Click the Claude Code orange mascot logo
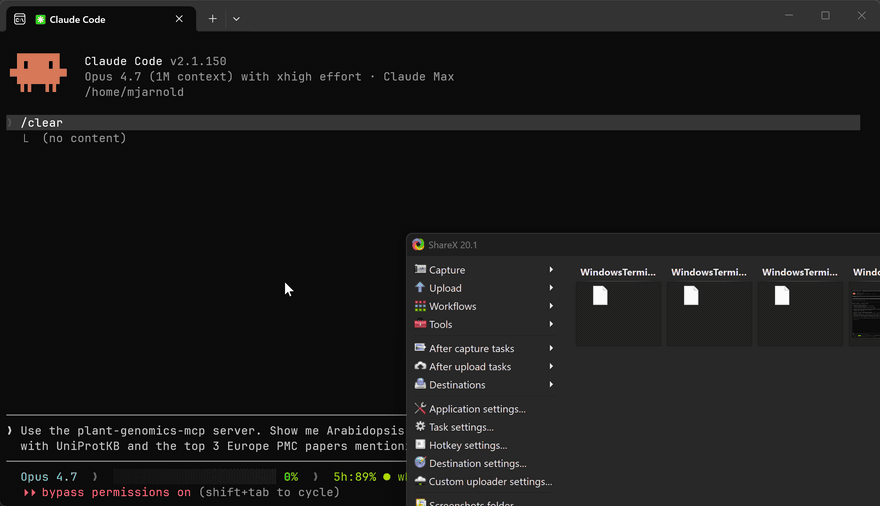 pos(38,72)
